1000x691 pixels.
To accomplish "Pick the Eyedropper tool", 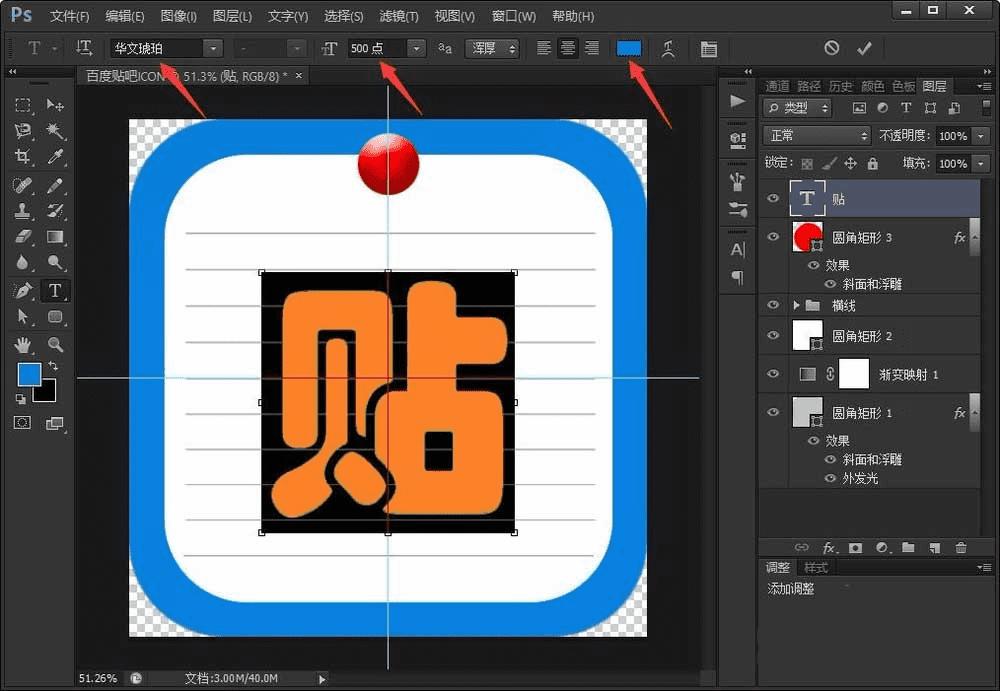I will [x=55, y=156].
